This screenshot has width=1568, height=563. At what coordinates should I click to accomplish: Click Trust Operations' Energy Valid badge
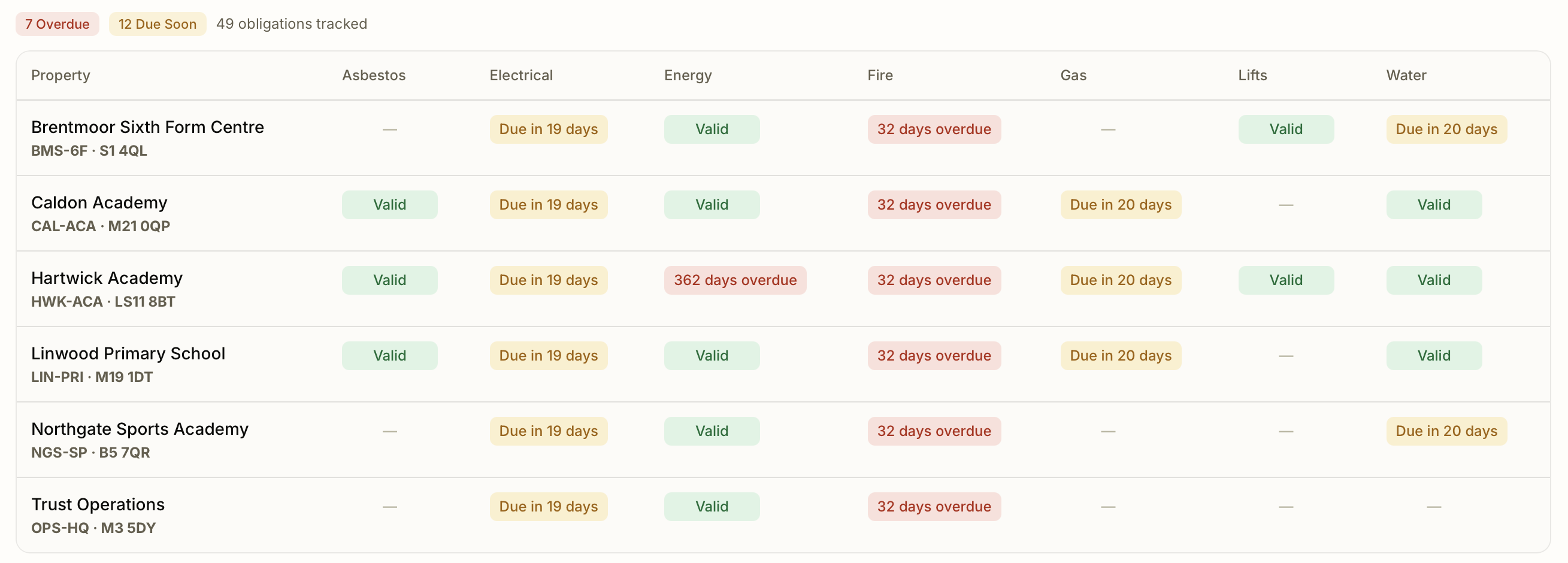pyautogui.click(x=712, y=507)
